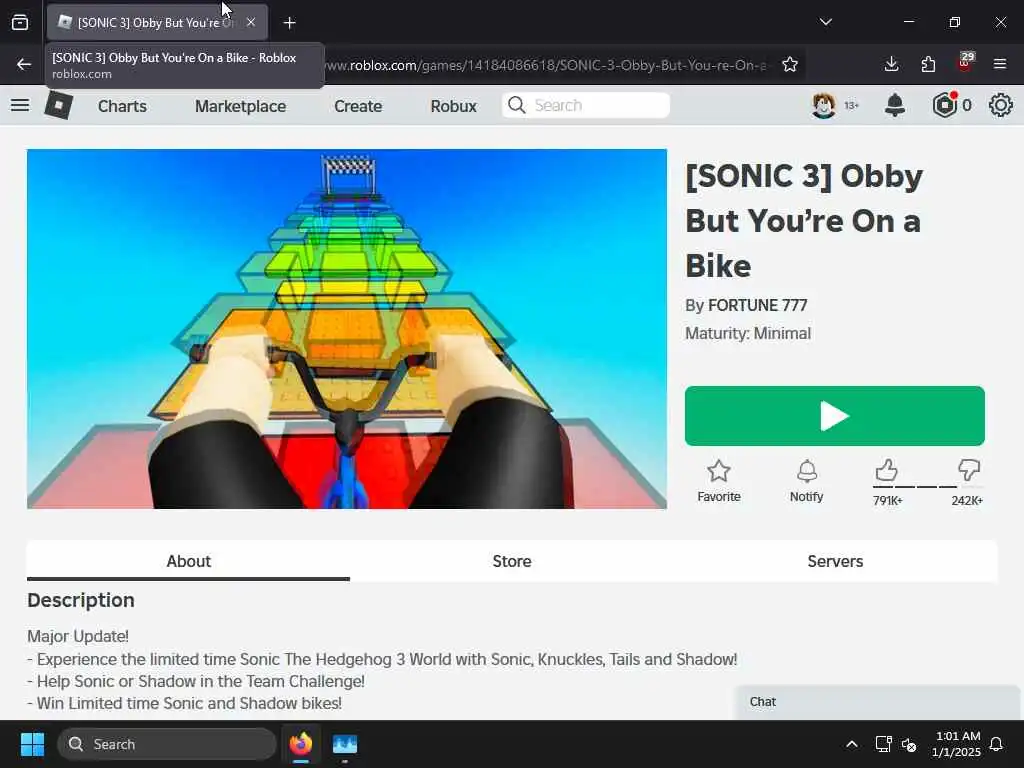1024x768 pixels.
Task: Click the Major Update! line
Action: 78,637
